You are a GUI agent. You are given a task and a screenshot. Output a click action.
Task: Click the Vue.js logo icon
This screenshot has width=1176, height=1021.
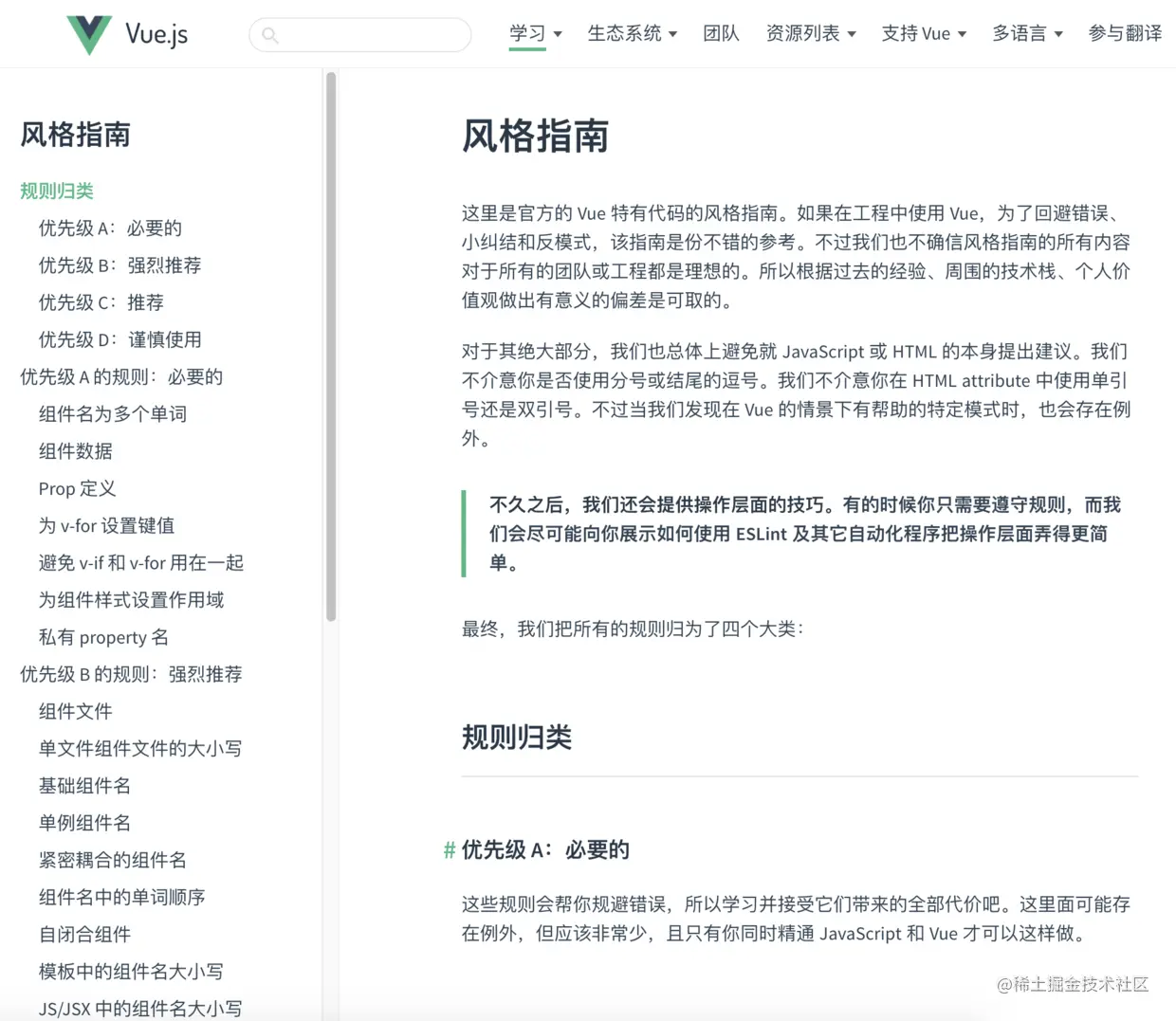tap(89, 35)
